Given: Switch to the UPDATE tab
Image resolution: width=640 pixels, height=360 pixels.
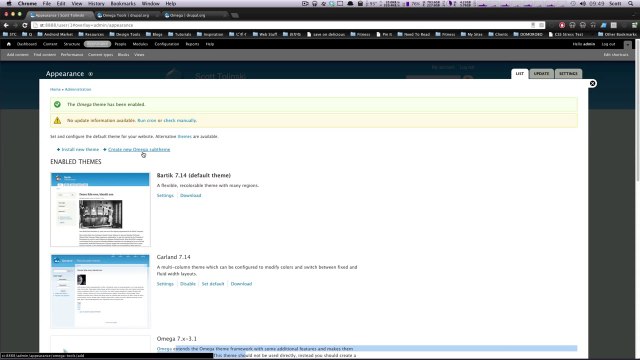Looking at the screenshot, I should click(541, 73).
